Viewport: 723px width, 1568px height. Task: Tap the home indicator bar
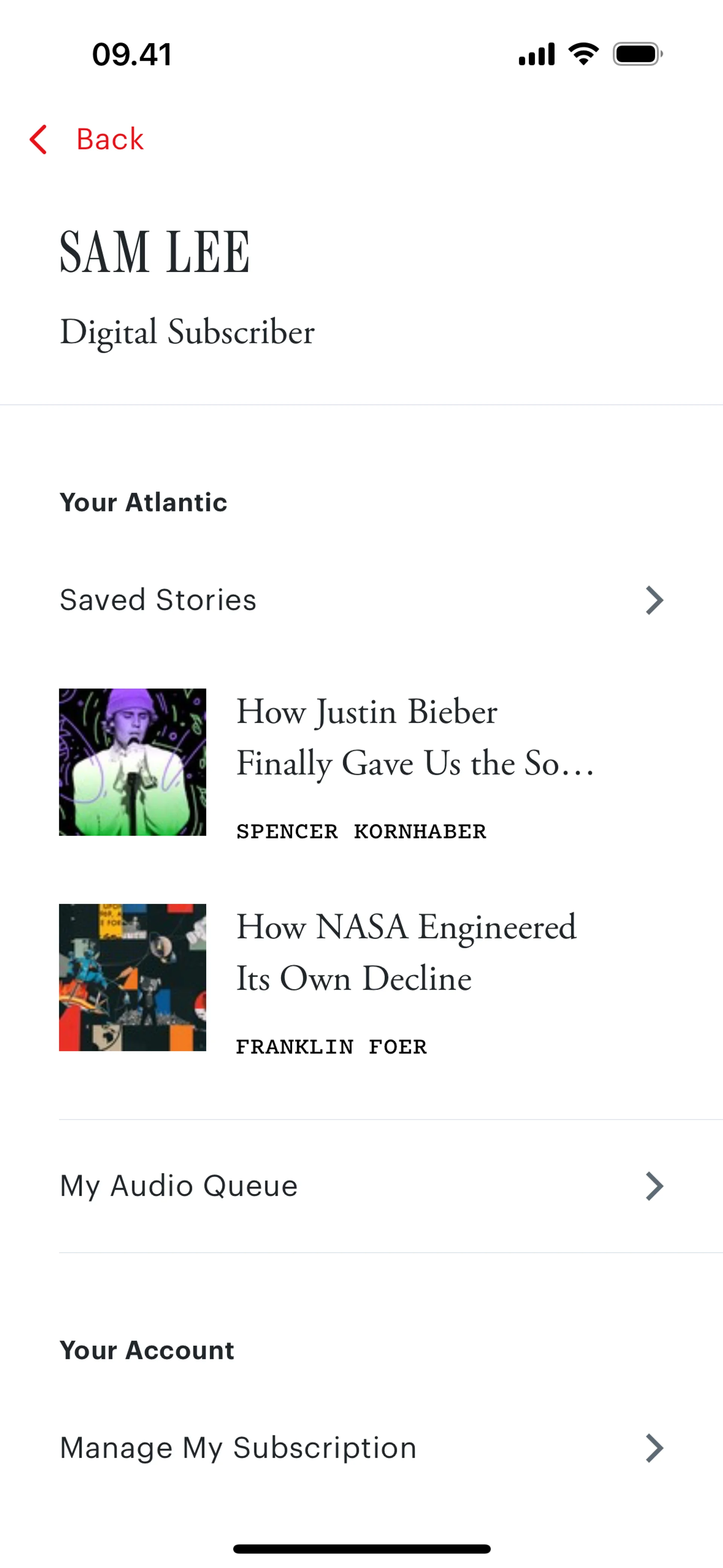coord(361,1548)
